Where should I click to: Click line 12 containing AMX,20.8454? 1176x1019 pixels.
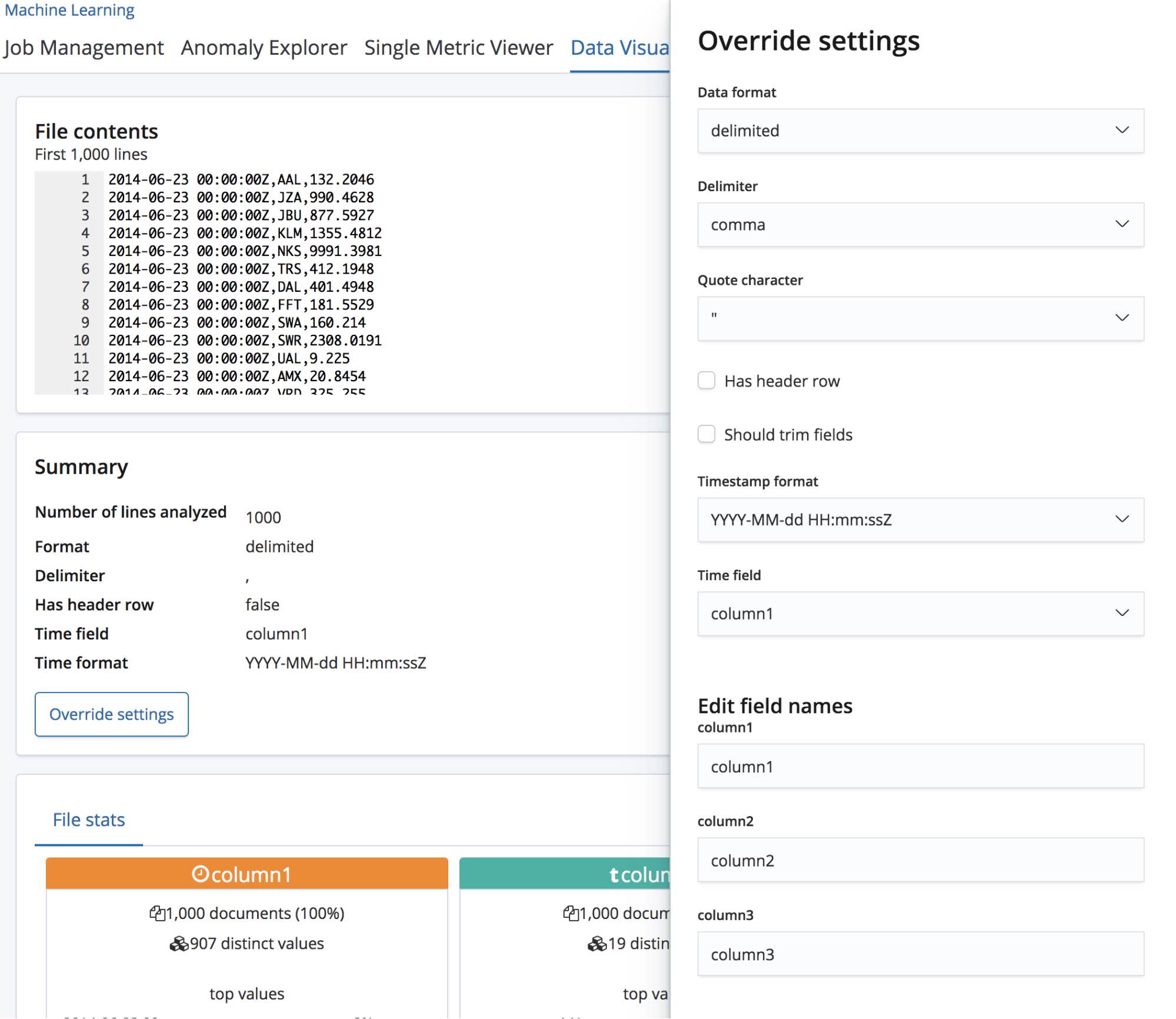pyautogui.click(x=237, y=377)
